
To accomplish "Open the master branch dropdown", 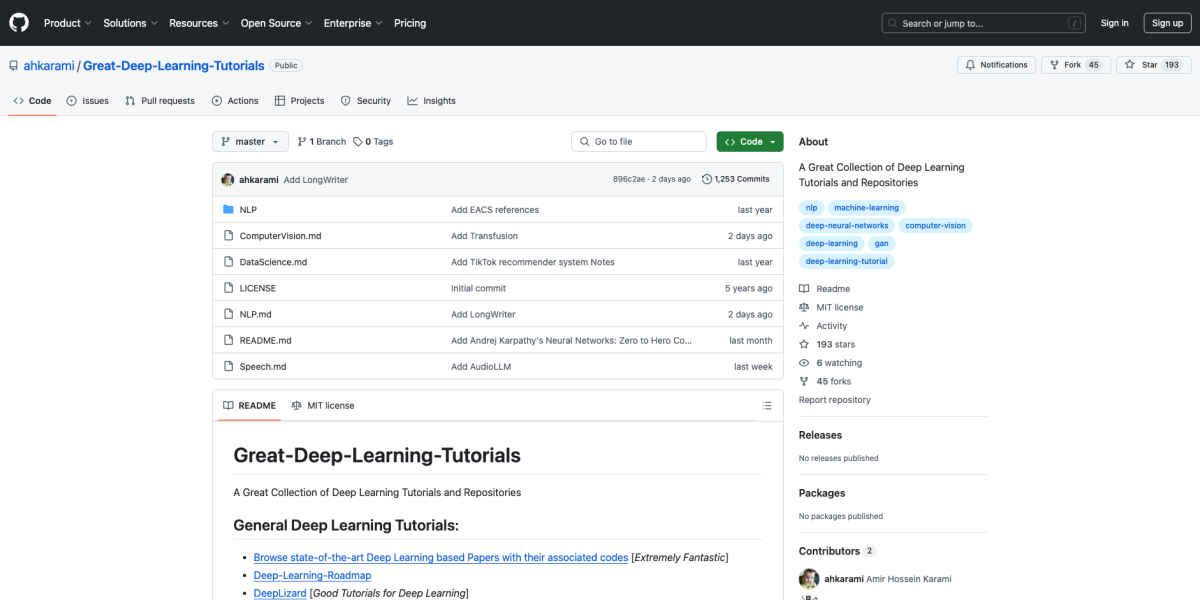I will (x=249, y=141).
